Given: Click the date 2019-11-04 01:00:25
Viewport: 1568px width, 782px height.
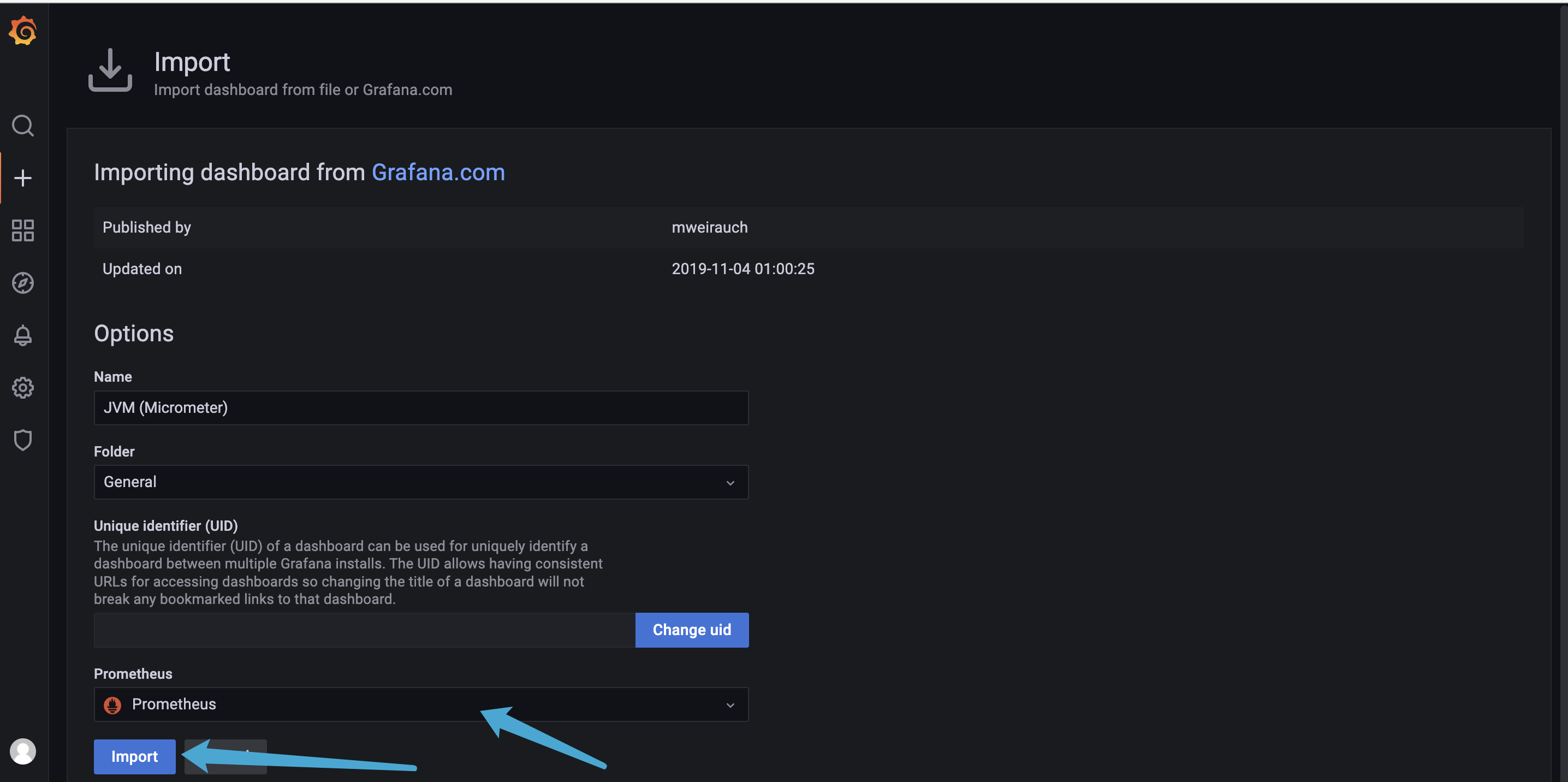Looking at the screenshot, I should (743, 269).
